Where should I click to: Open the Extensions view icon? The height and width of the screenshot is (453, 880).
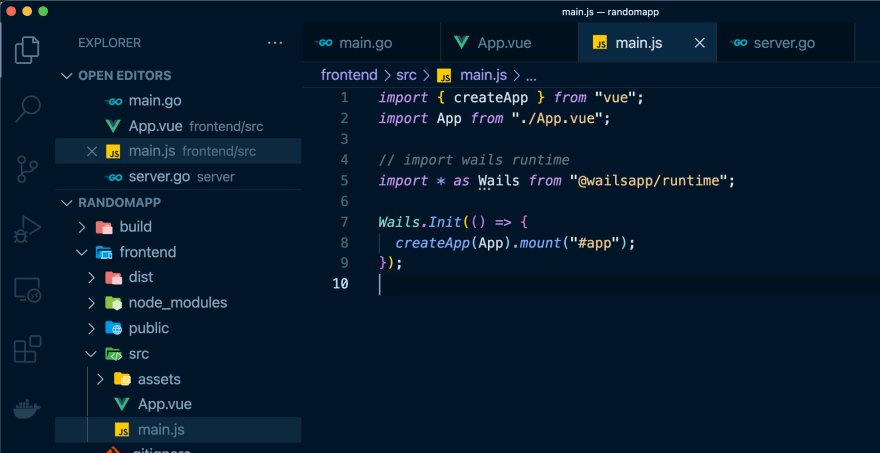click(27, 349)
